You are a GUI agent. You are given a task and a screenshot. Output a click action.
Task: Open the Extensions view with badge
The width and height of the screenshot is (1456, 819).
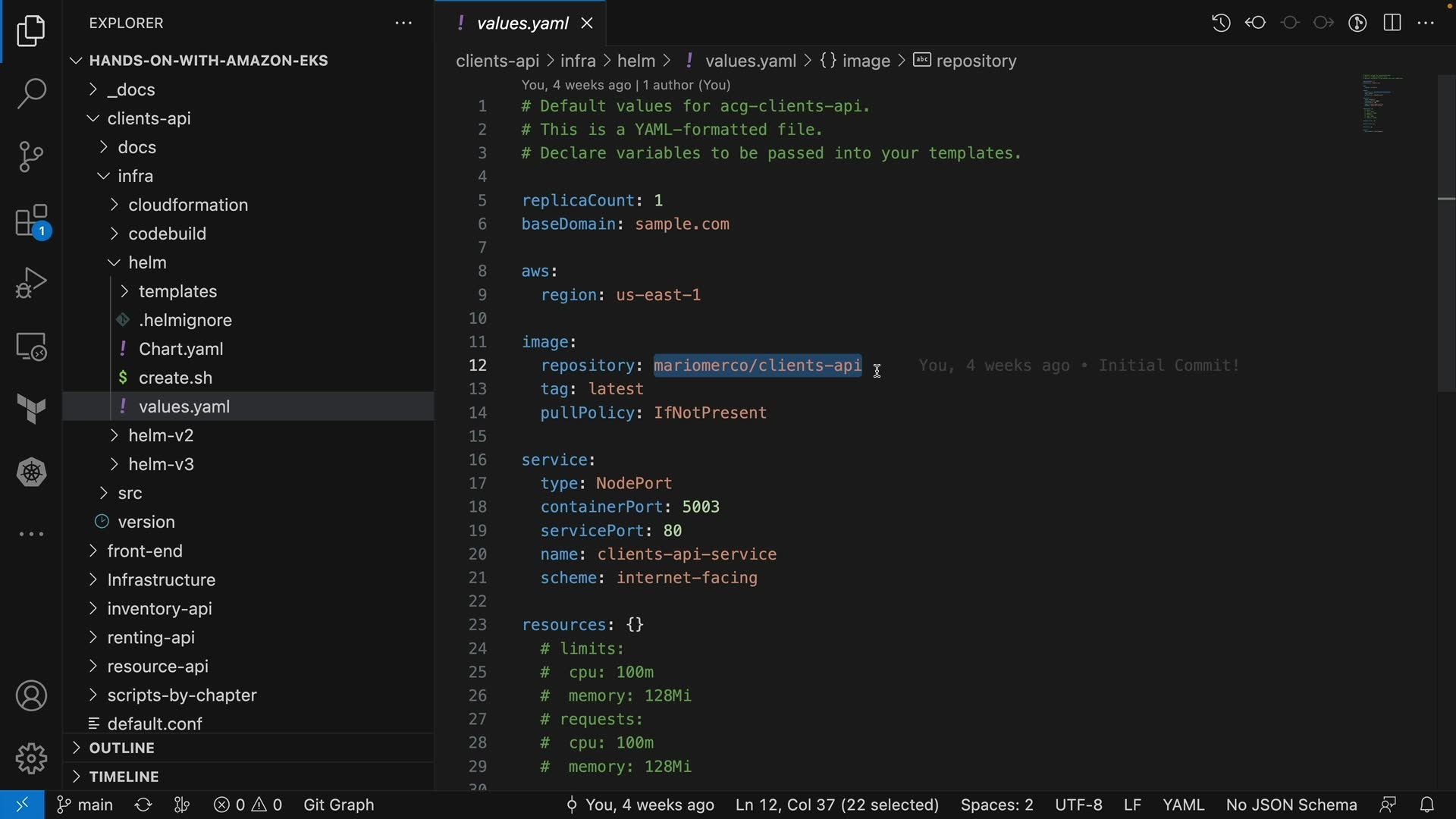click(31, 221)
